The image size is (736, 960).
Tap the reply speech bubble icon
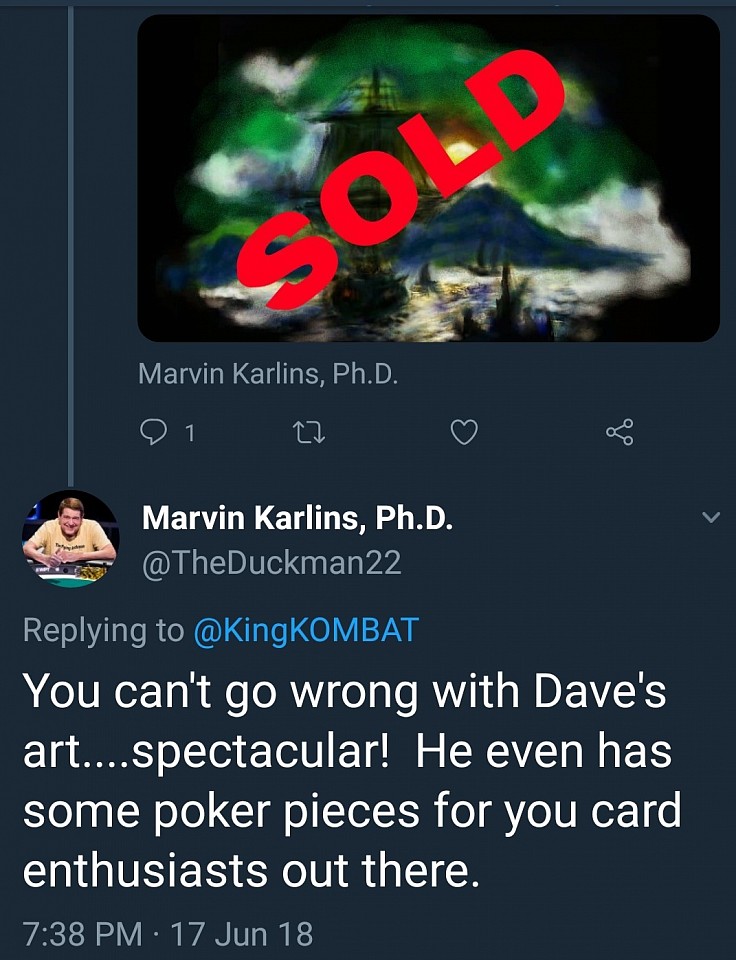153,433
